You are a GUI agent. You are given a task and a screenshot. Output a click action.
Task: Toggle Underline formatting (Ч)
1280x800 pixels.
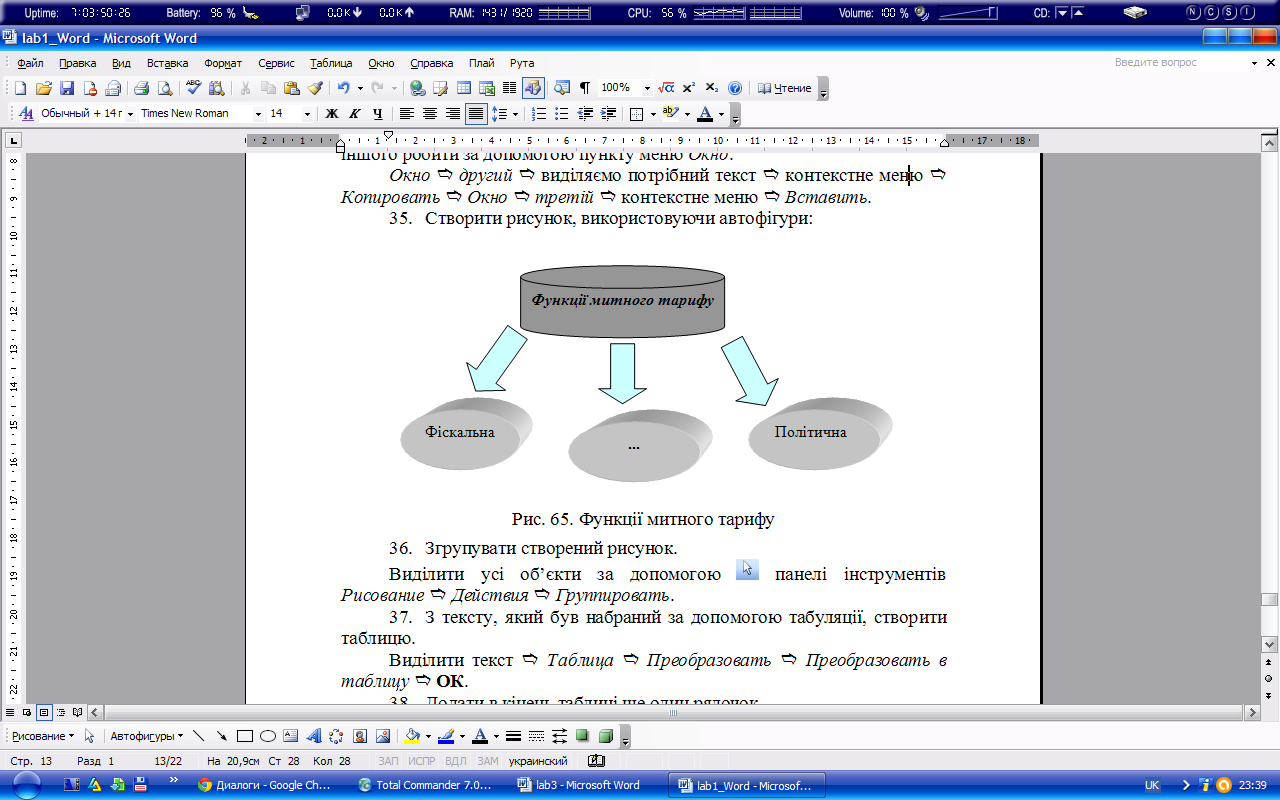tap(378, 114)
